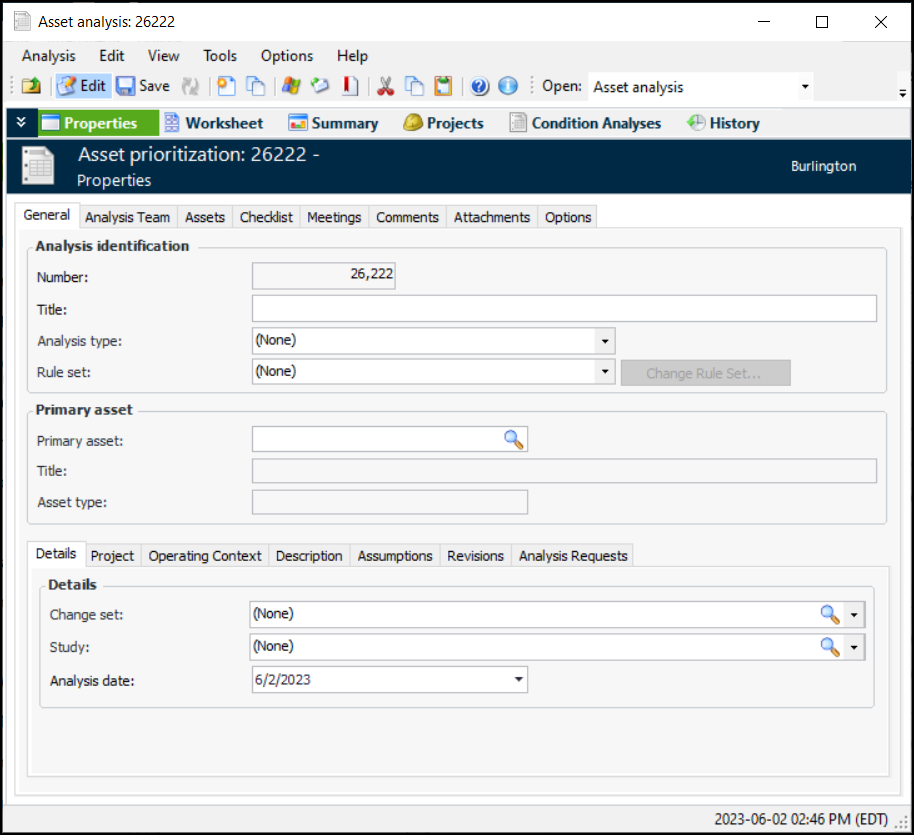This screenshot has width=914, height=835.
Task: Open the Rule set dropdown list
Action: (x=605, y=372)
